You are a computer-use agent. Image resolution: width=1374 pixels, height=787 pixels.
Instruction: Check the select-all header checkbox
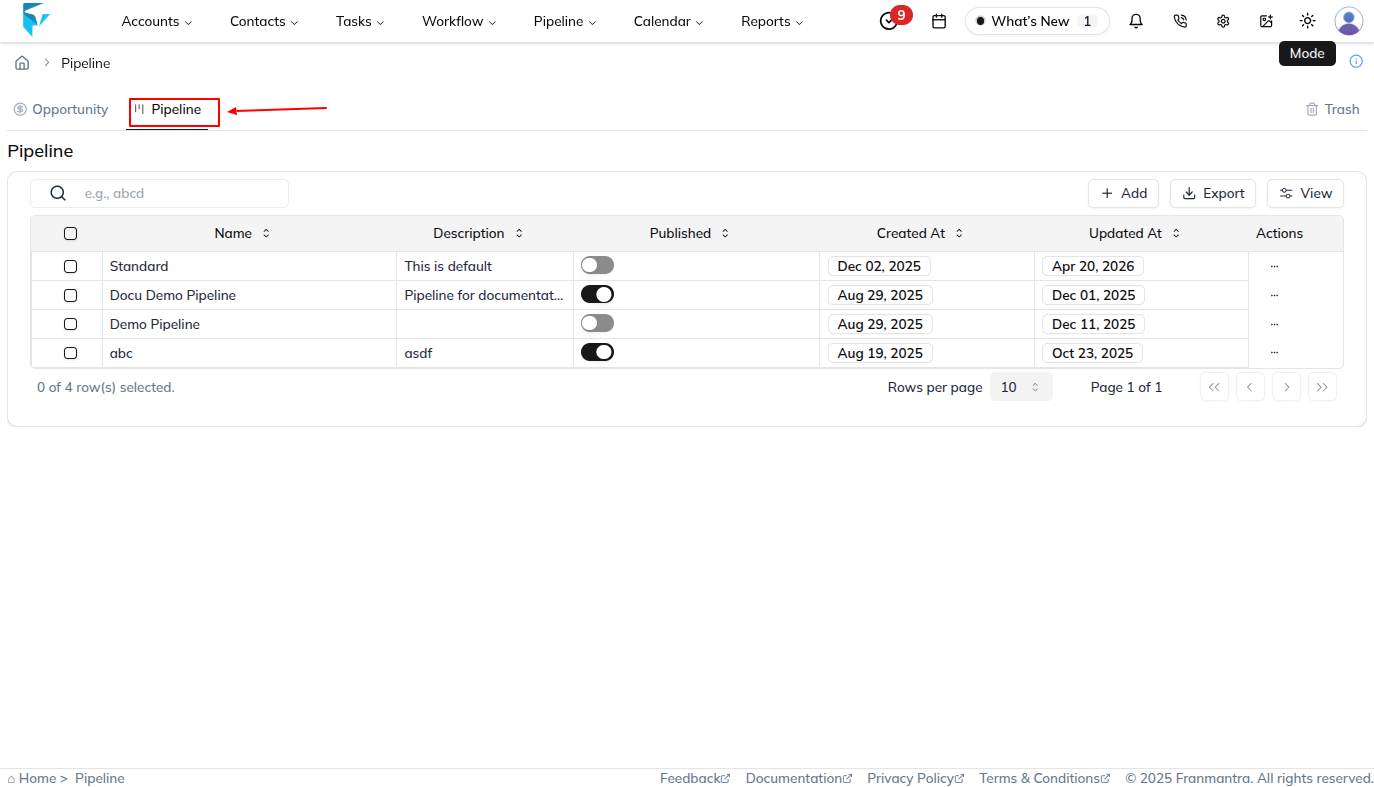pyautogui.click(x=70, y=234)
